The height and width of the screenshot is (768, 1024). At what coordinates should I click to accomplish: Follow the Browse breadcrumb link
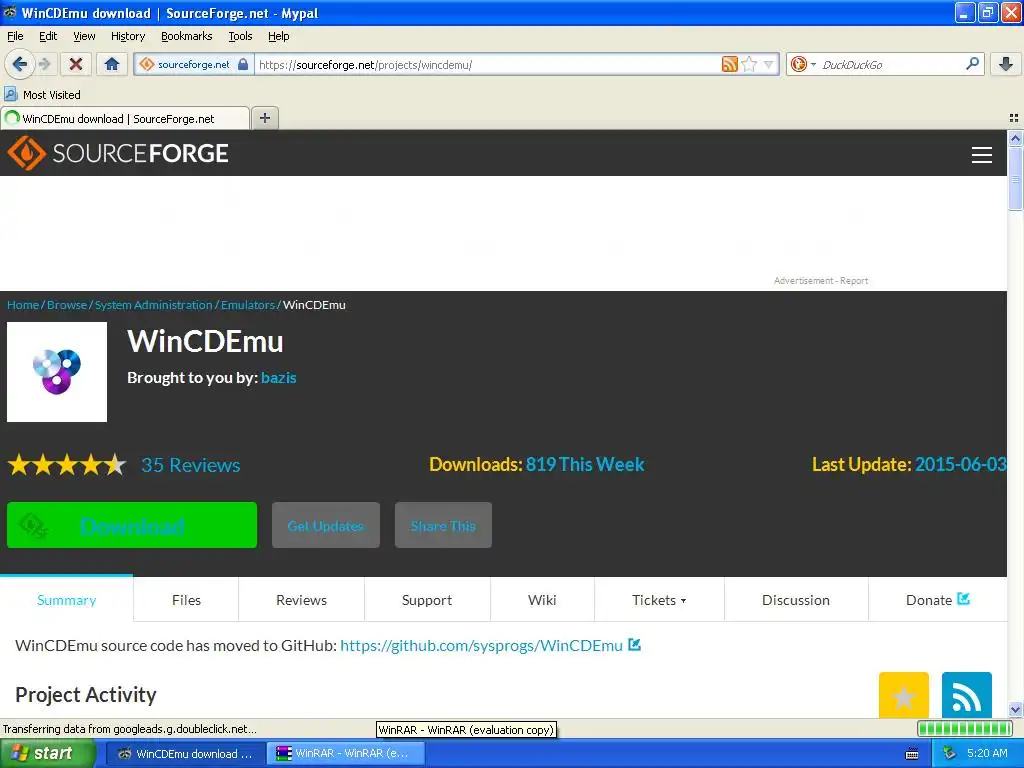click(x=67, y=305)
